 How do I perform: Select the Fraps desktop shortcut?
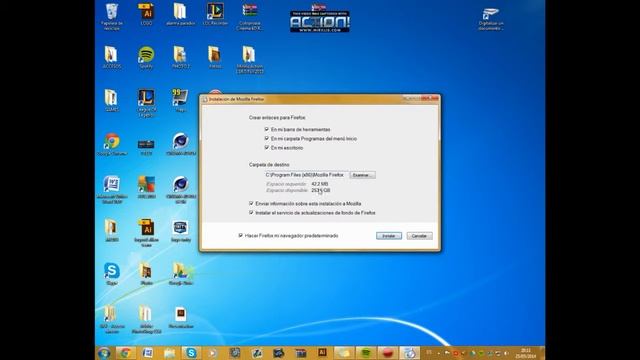pos(180,101)
